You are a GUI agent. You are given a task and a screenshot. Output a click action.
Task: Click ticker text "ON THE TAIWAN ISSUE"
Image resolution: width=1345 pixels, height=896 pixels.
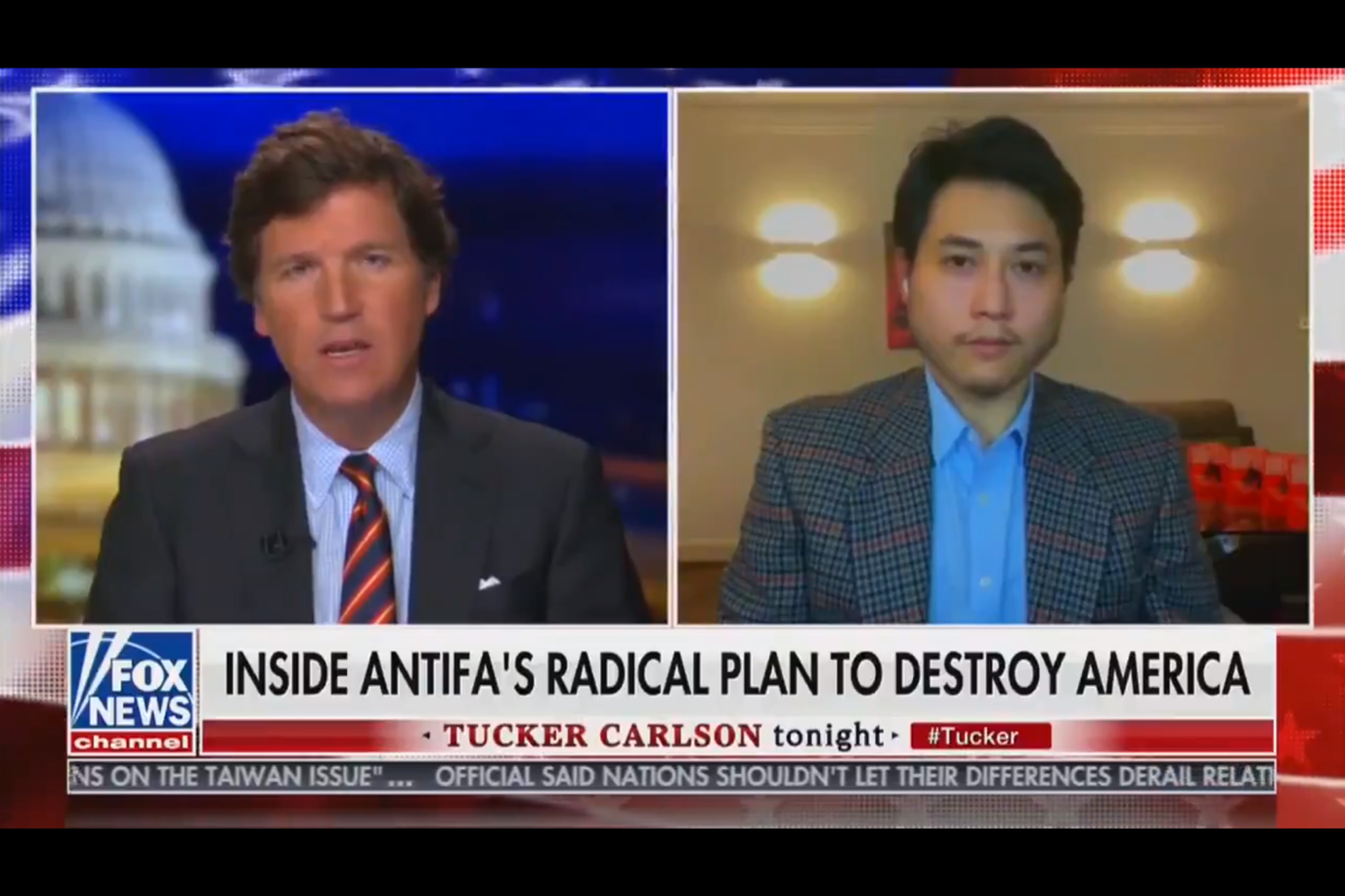tap(242, 778)
